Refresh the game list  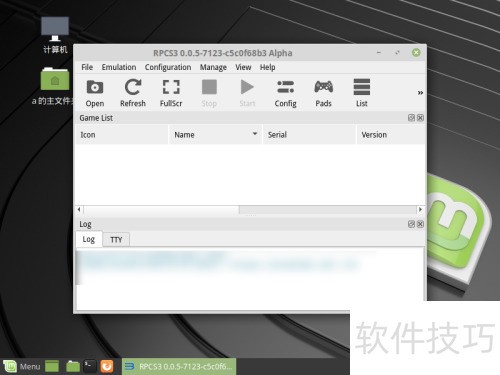[133, 93]
